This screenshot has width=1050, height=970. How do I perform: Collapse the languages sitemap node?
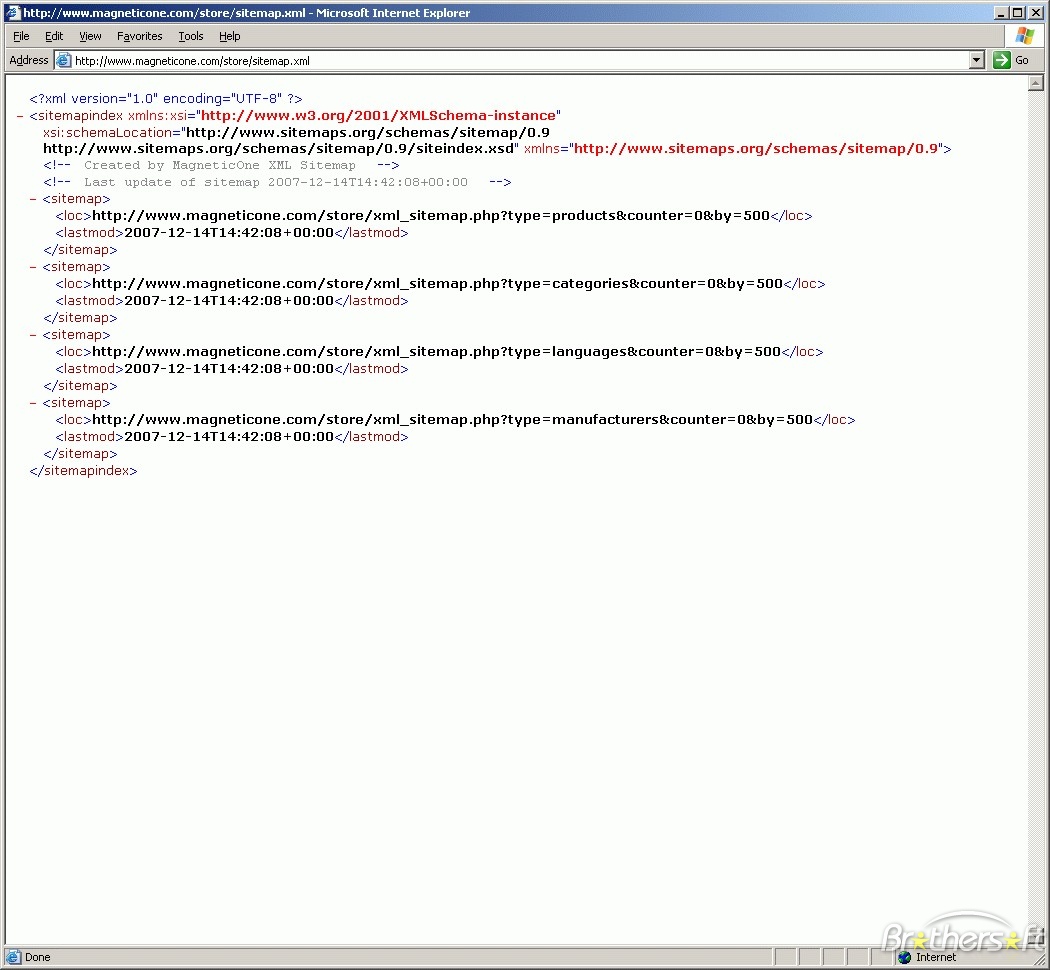pyautogui.click(x=34, y=335)
